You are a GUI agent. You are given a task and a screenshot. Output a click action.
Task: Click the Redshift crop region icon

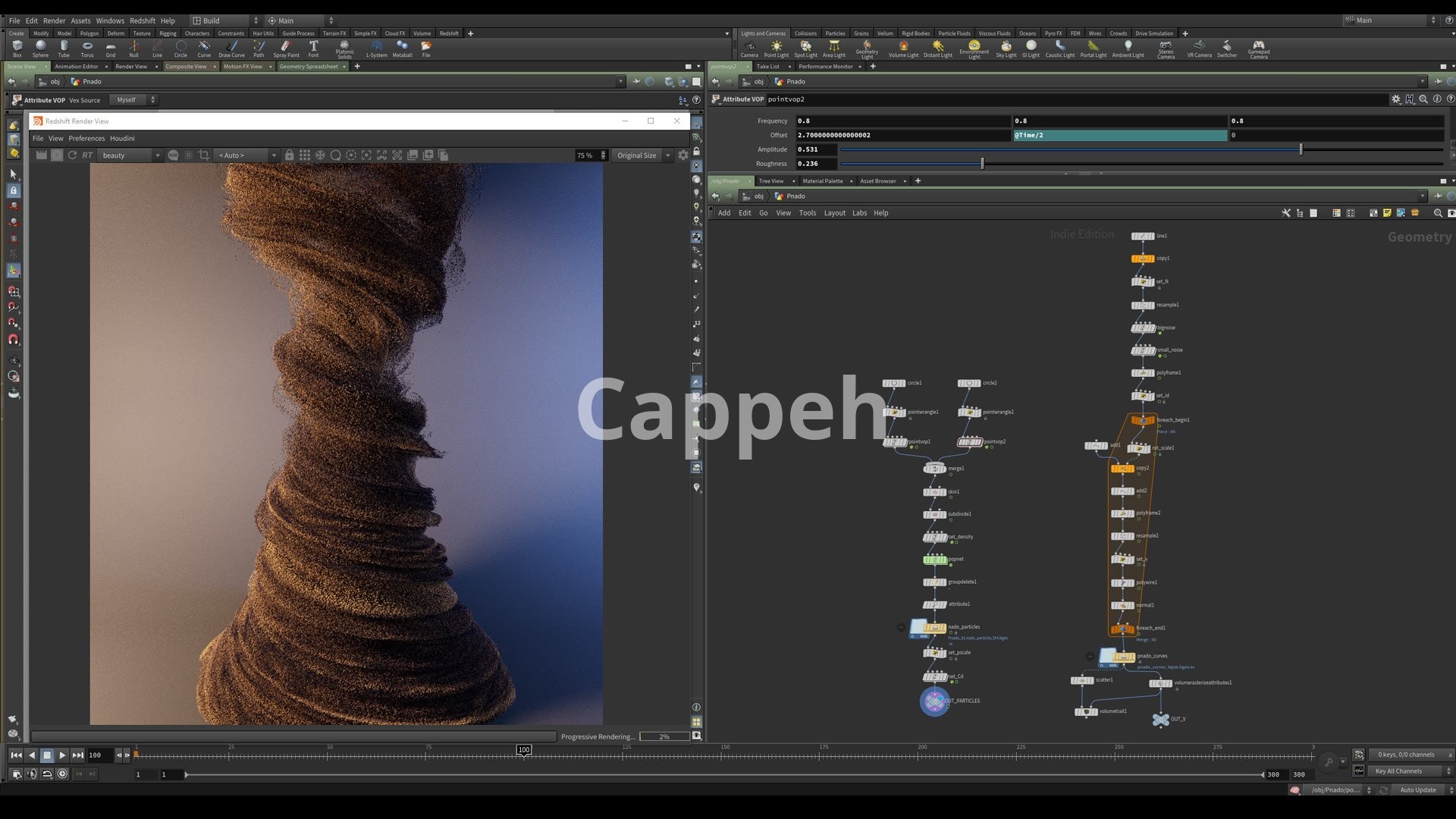click(204, 155)
